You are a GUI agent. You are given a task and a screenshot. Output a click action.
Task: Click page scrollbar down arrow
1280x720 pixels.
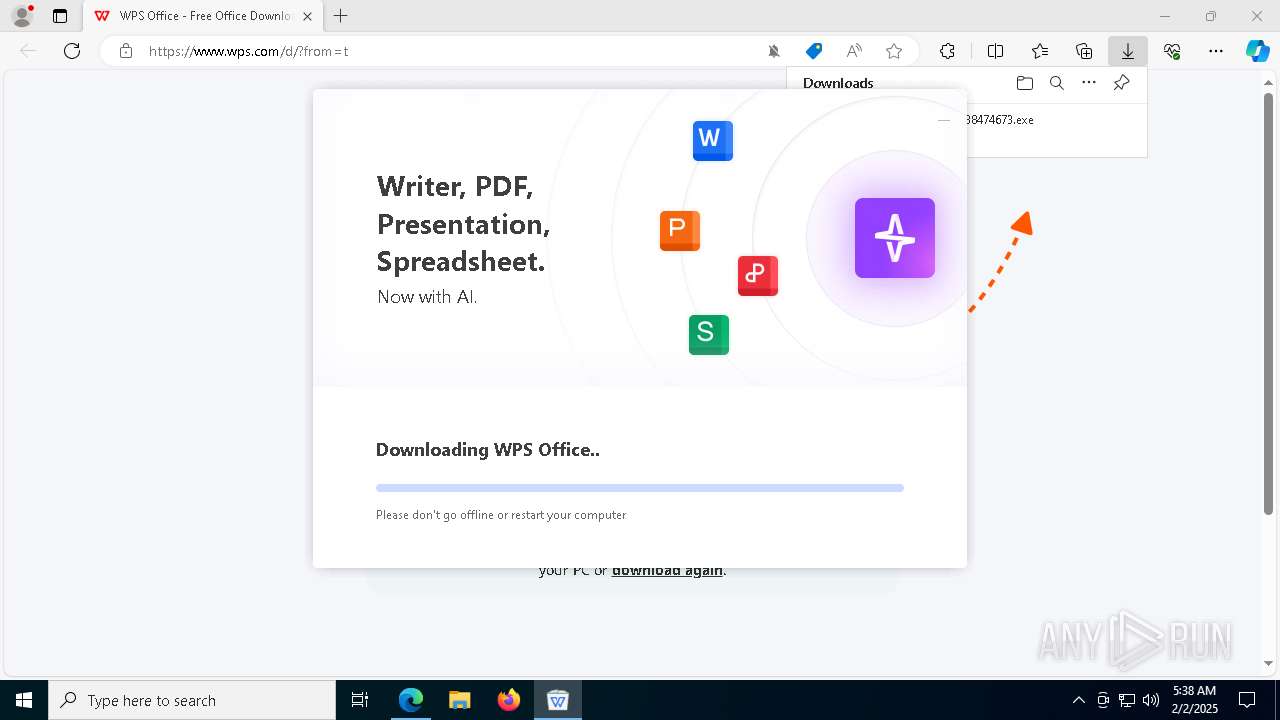(1269, 664)
